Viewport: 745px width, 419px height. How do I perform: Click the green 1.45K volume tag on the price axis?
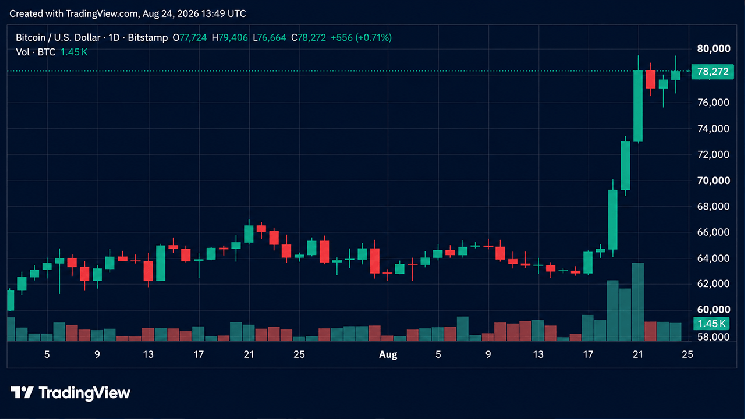tap(711, 324)
